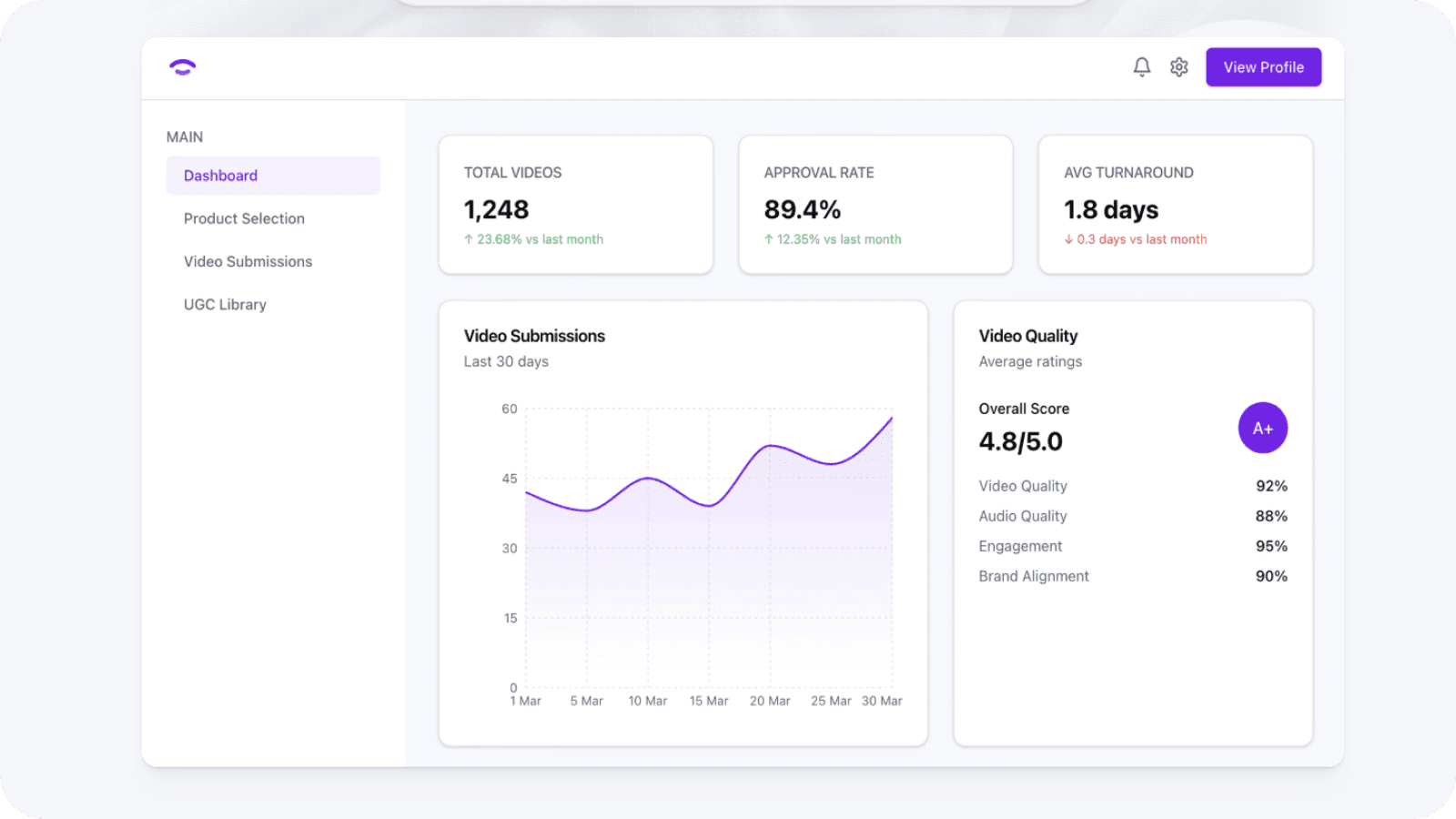Click the purple app logo
The image size is (1456, 819).
182,66
